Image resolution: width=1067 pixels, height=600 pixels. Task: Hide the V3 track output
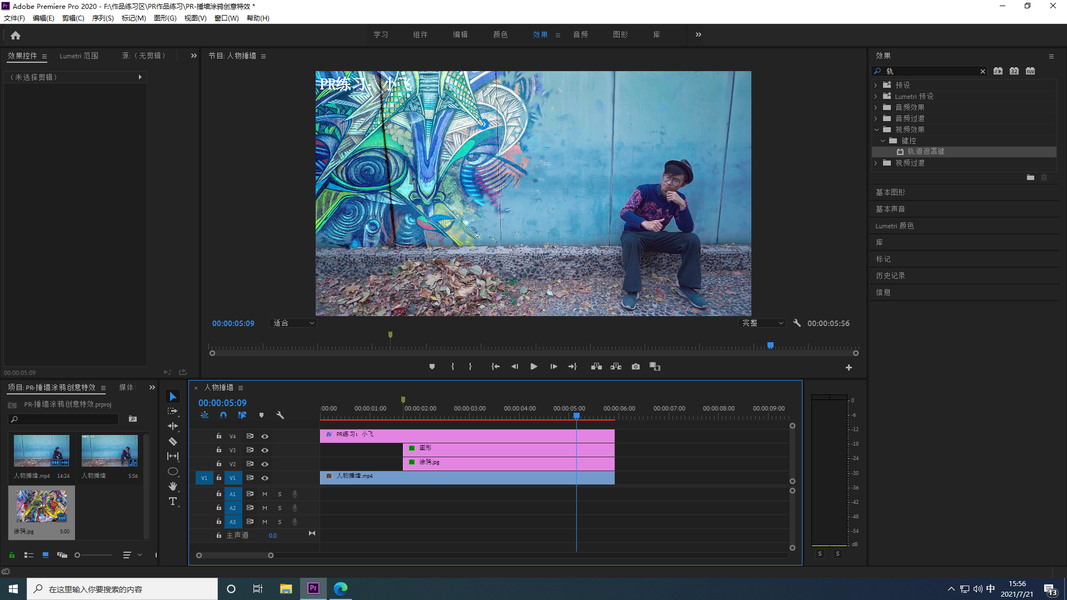[x=265, y=450]
